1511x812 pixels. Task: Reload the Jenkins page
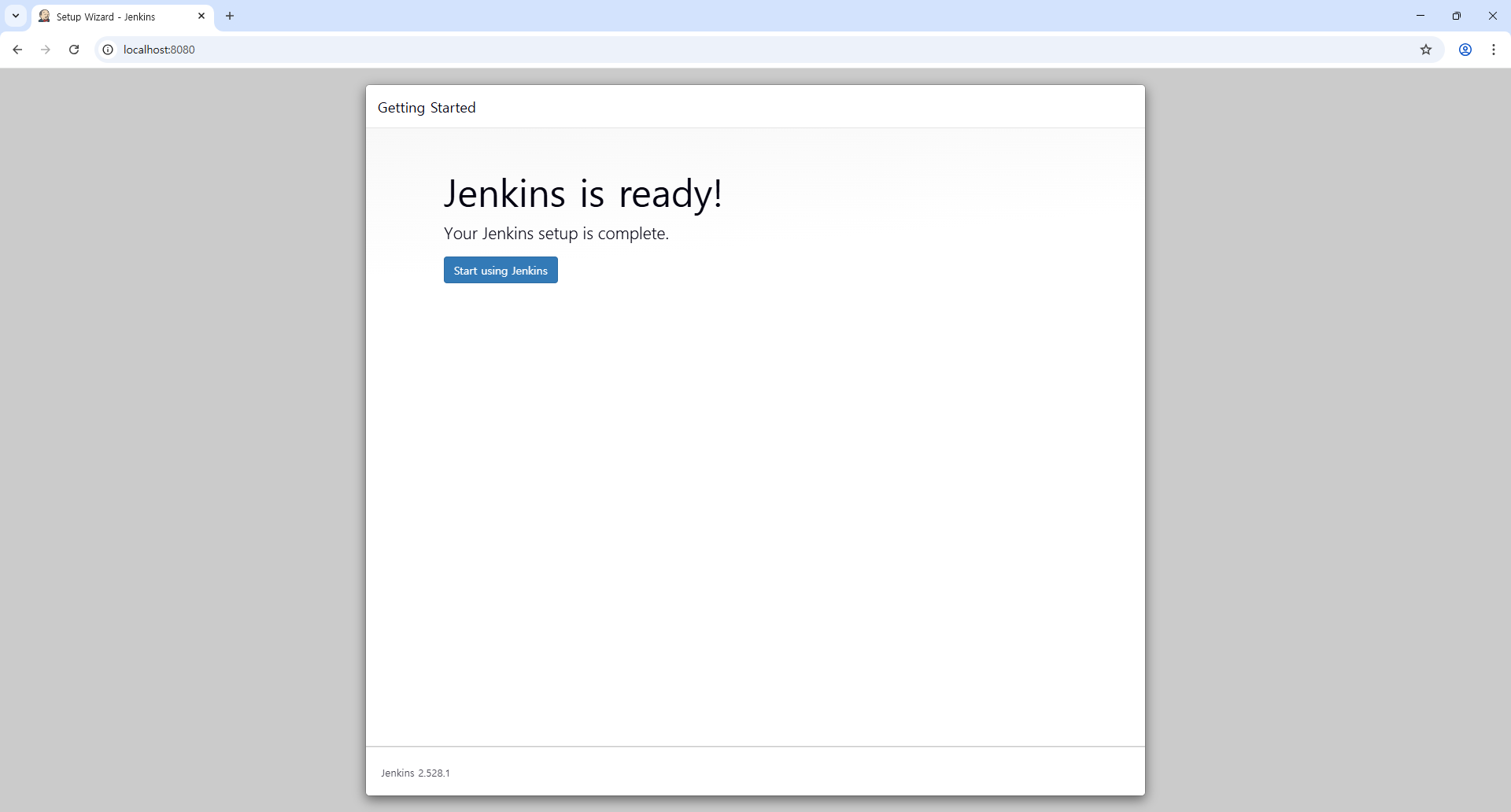(74, 50)
